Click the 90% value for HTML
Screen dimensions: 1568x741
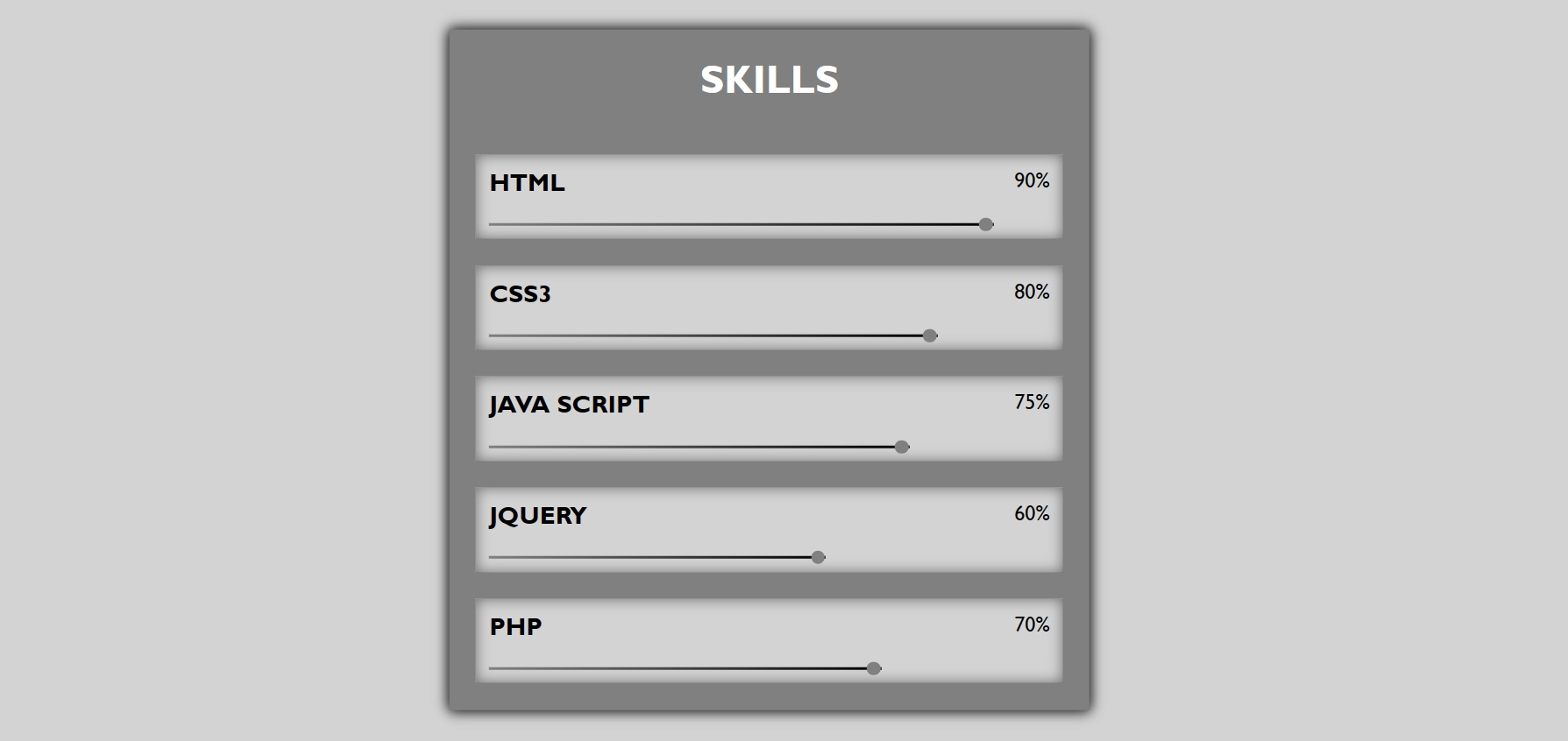(x=1032, y=180)
